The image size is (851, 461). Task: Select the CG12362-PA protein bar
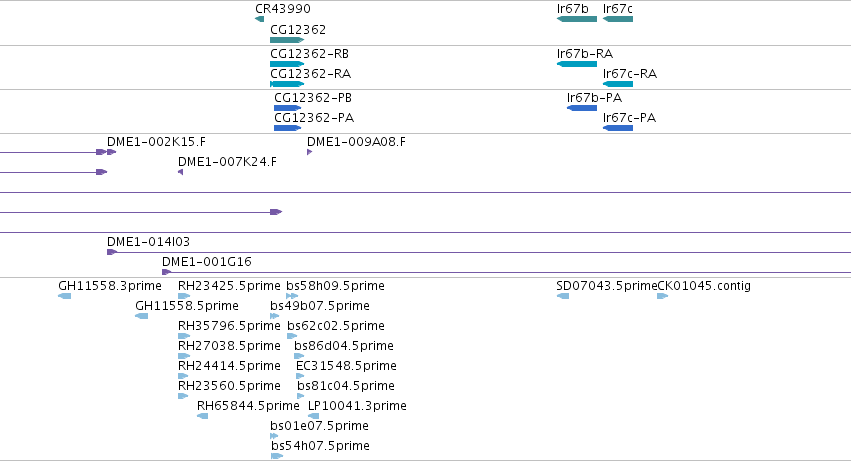pyautogui.click(x=288, y=128)
